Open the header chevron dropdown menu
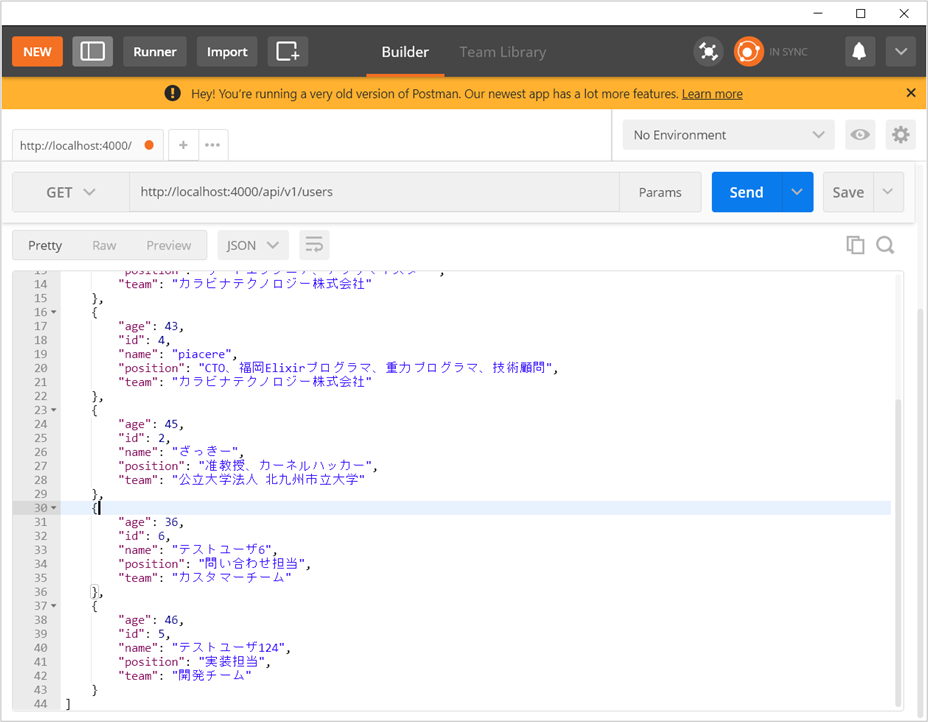The width and height of the screenshot is (928, 722). (901, 51)
